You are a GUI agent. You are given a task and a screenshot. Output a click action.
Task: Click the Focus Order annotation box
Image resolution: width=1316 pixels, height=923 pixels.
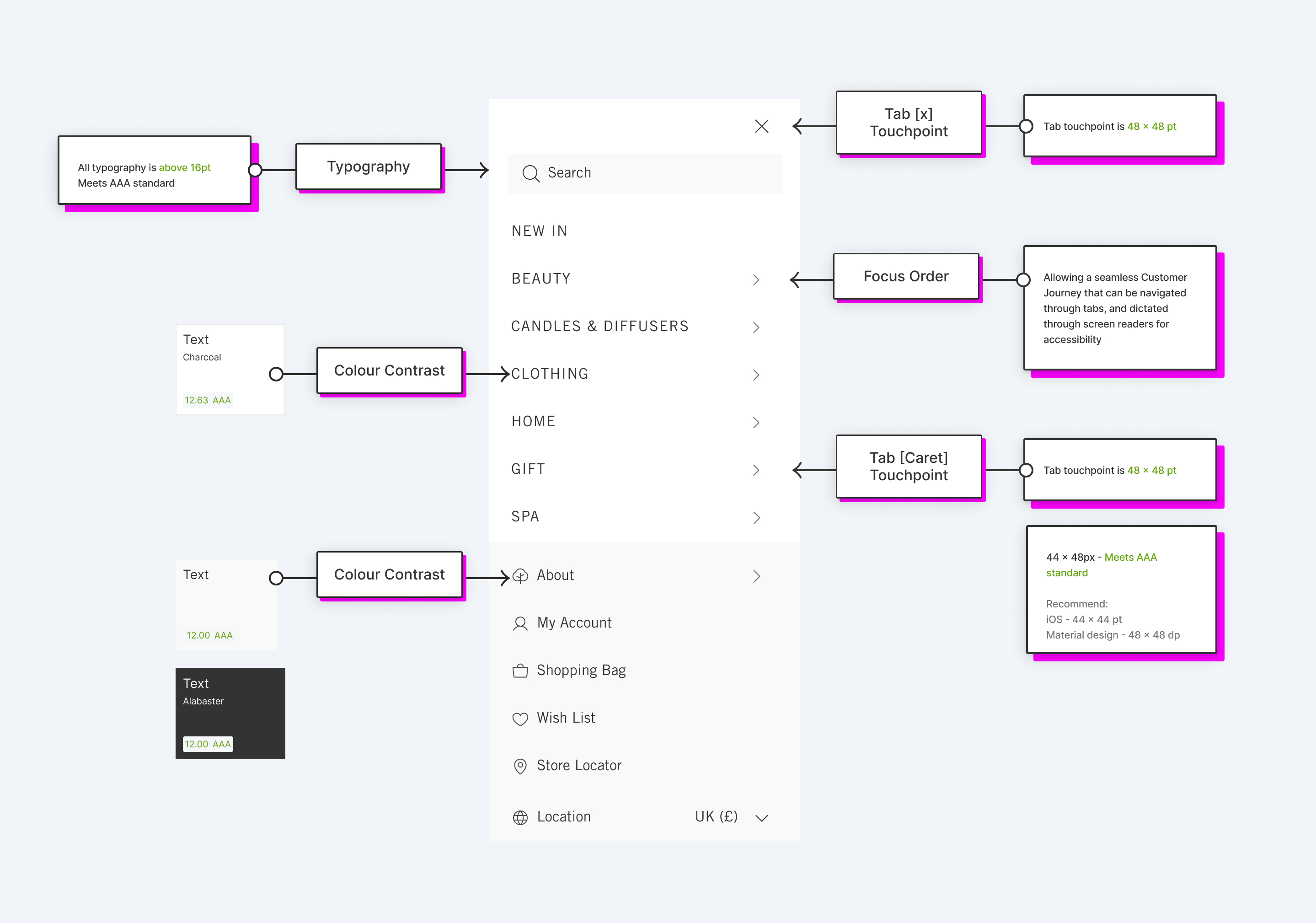tap(906, 276)
